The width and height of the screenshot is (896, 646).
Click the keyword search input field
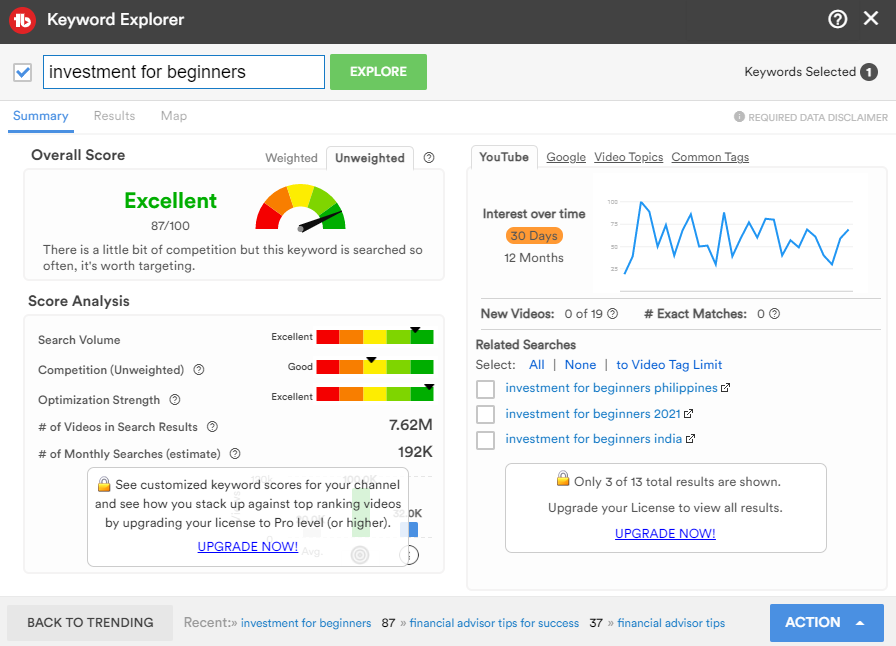(184, 72)
